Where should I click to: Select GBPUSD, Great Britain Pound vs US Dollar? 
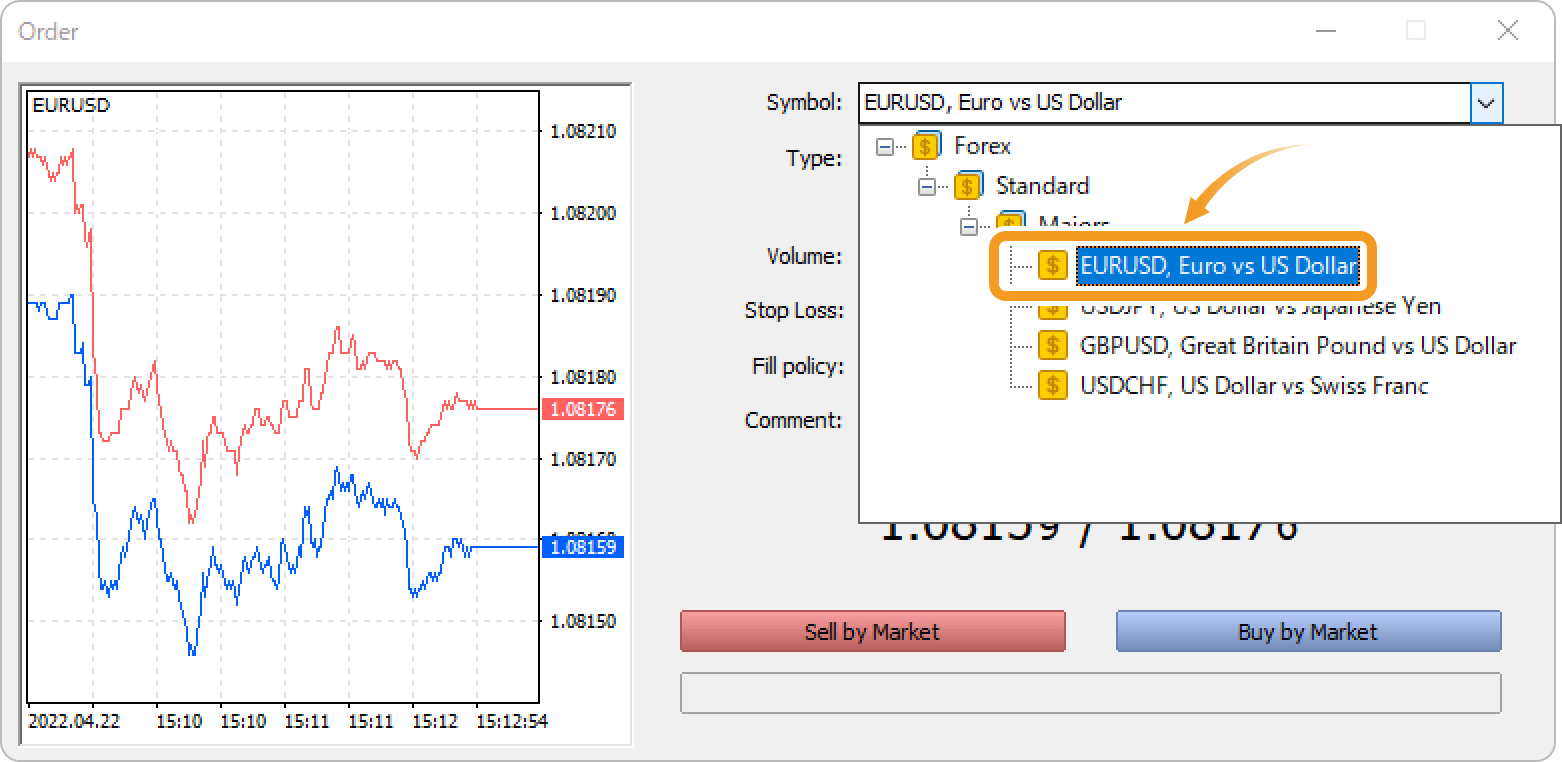(x=1298, y=346)
